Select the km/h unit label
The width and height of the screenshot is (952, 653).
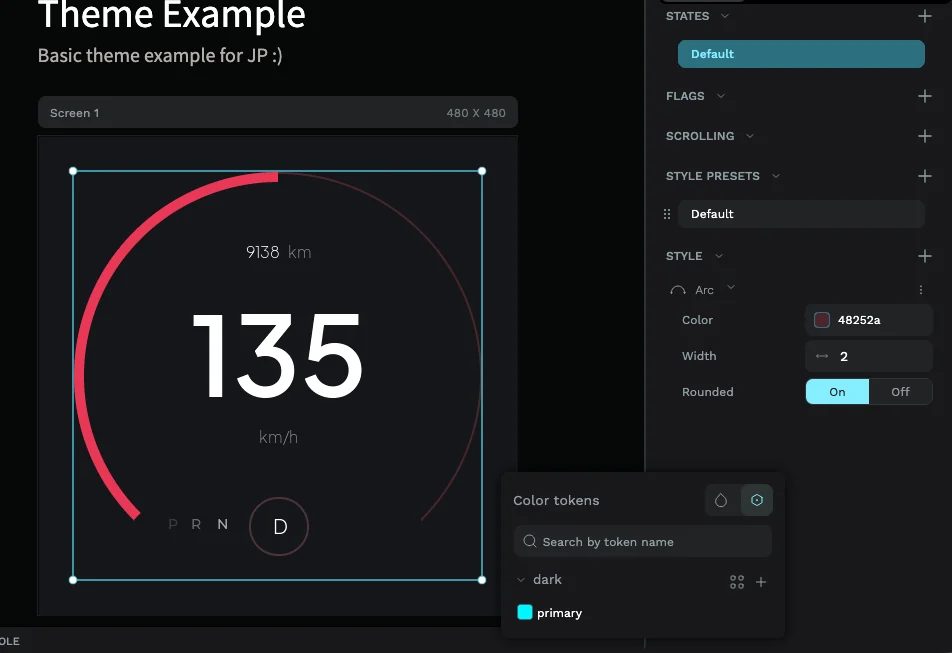(x=278, y=437)
